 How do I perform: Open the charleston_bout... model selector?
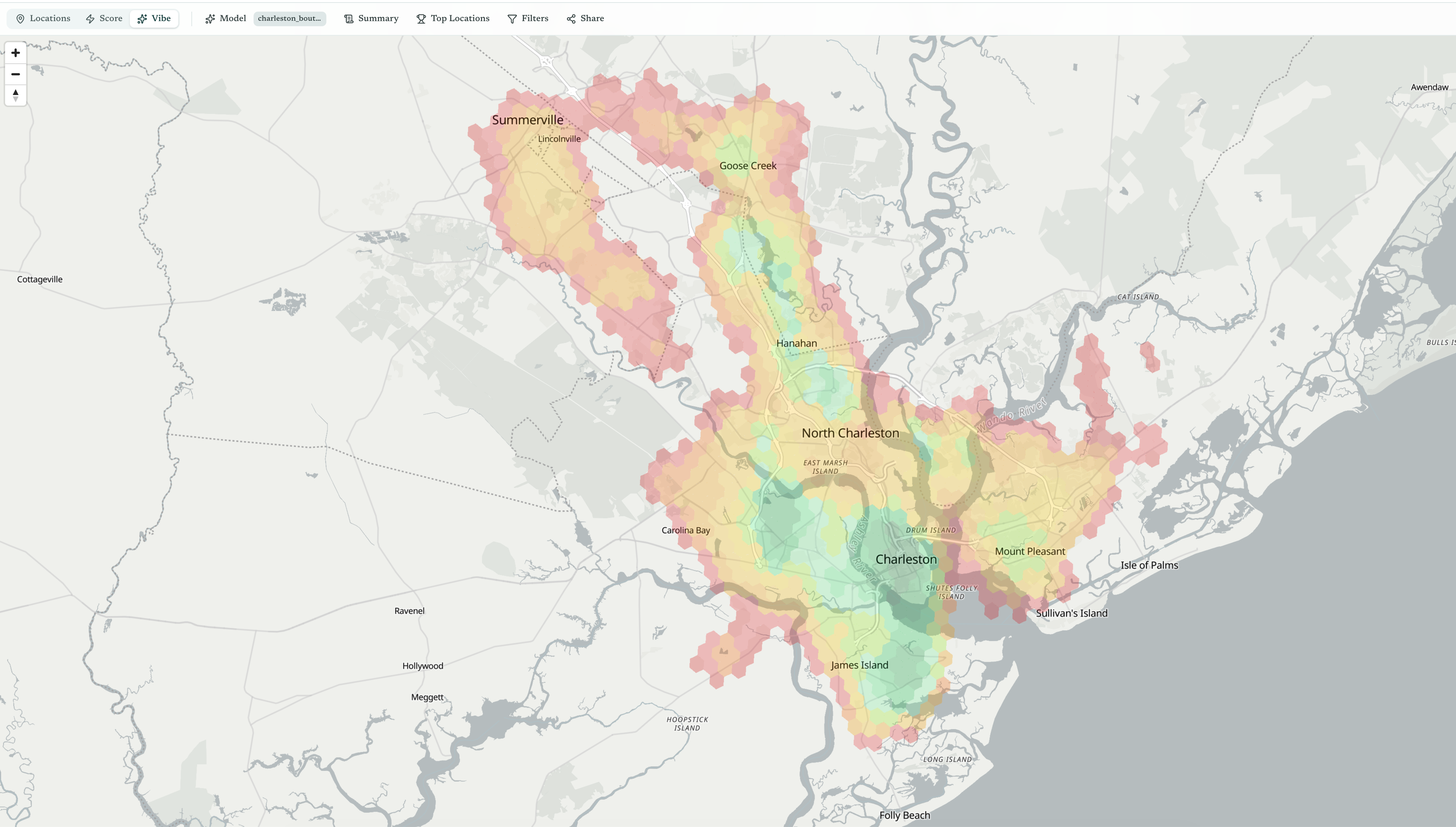coord(290,19)
